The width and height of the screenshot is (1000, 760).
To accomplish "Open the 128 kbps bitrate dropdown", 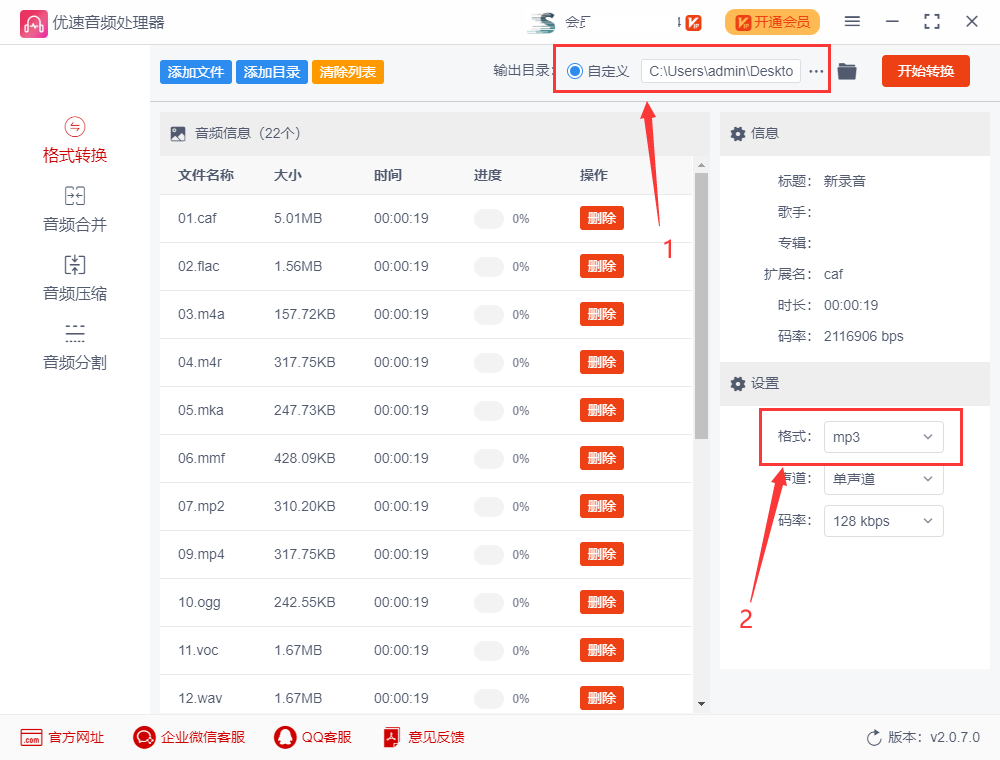I will click(883, 521).
